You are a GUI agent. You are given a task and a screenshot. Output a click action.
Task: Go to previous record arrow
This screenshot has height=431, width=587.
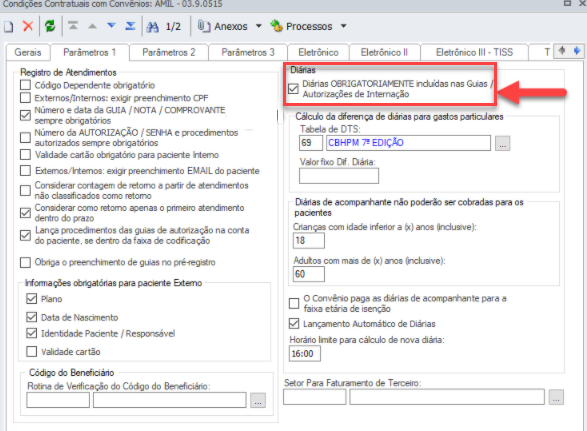[92, 26]
